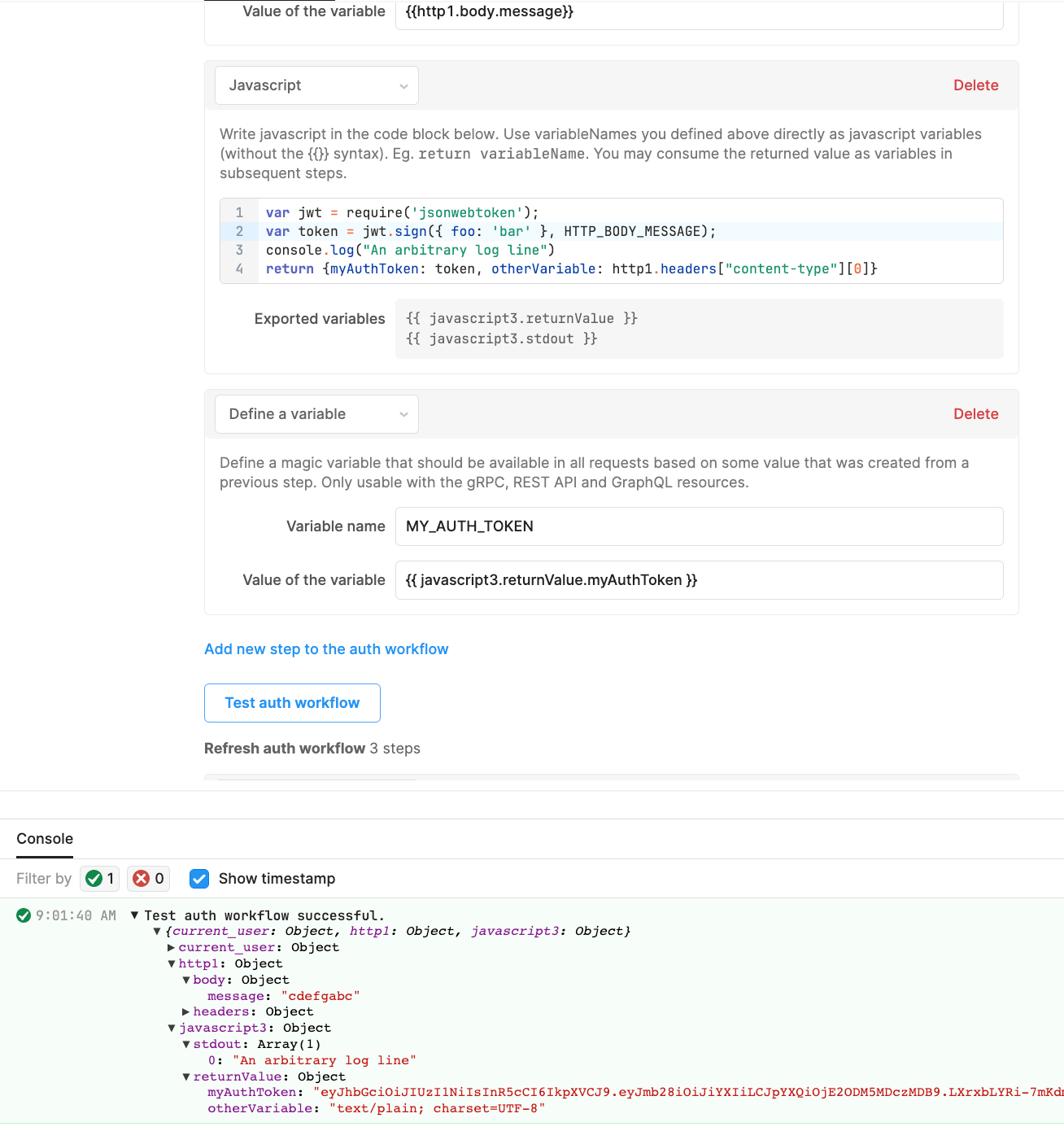Click the console.log code on line 3
The width and height of the screenshot is (1064, 1131).
coord(410,250)
